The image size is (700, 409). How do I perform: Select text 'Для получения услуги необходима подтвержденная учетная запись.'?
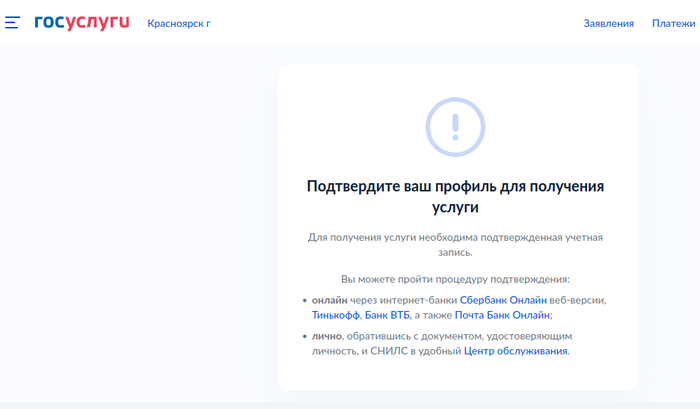455,245
